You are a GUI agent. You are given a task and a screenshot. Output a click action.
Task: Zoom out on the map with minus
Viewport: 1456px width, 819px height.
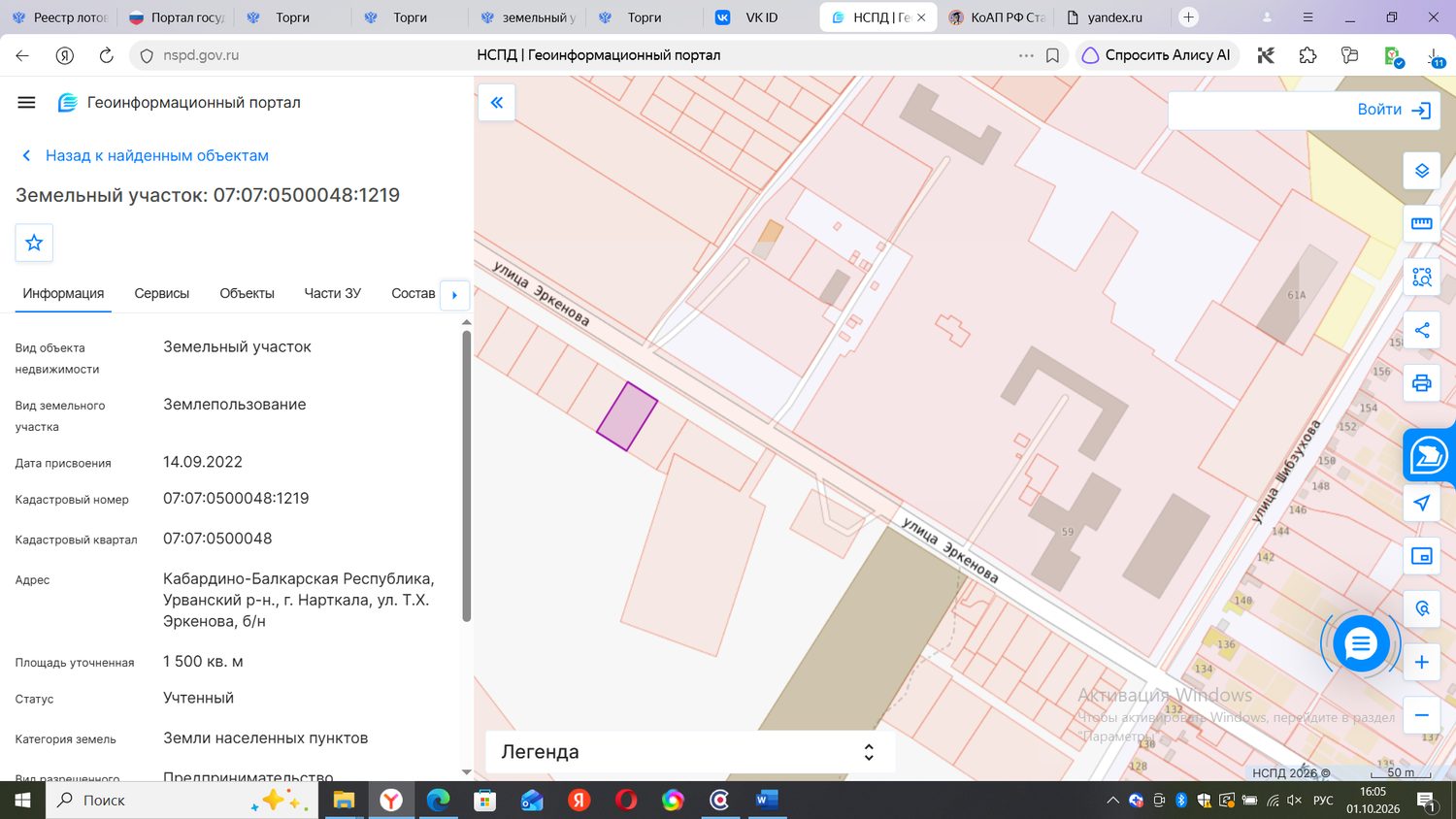tap(1421, 715)
